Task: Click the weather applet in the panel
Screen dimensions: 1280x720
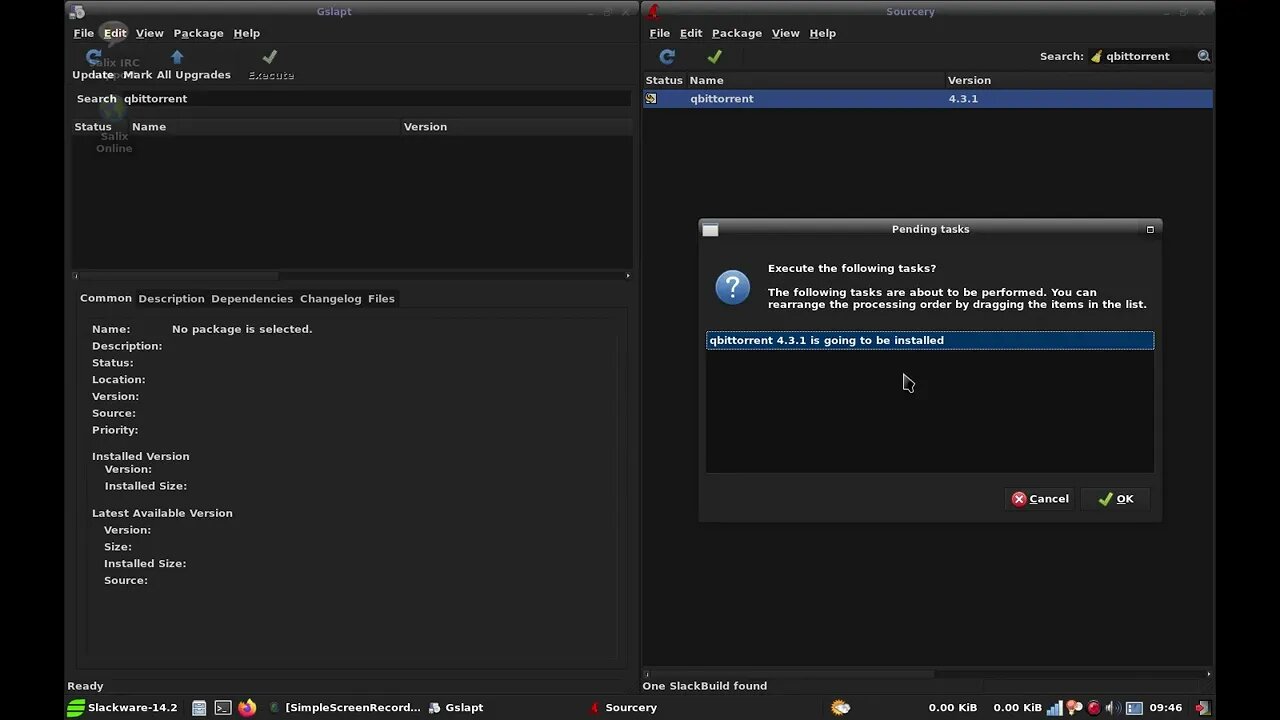Action: (x=841, y=708)
